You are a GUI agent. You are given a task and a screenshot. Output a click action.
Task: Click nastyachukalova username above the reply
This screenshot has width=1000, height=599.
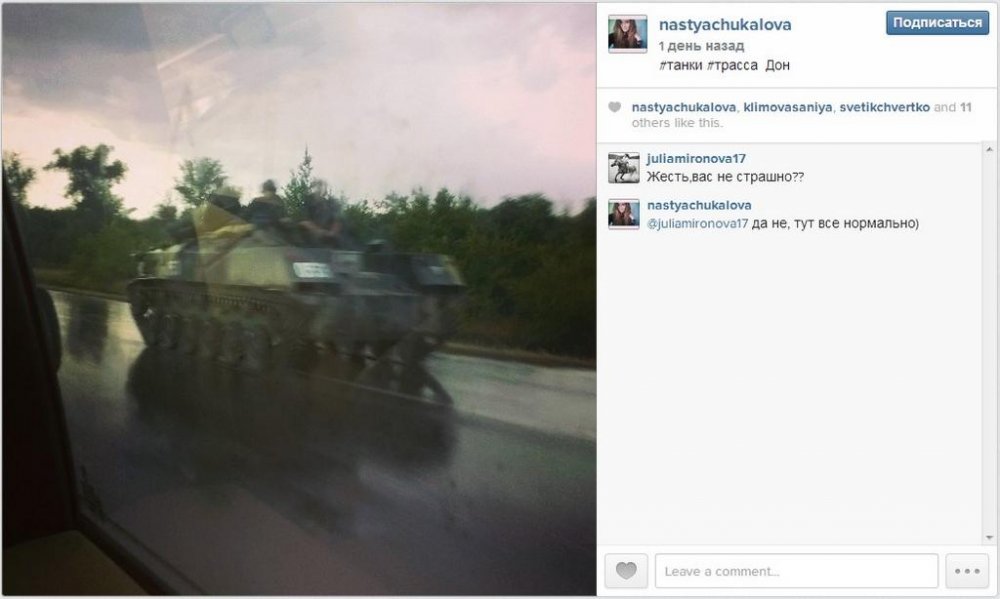pyautogui.click(x=699, y=205)
